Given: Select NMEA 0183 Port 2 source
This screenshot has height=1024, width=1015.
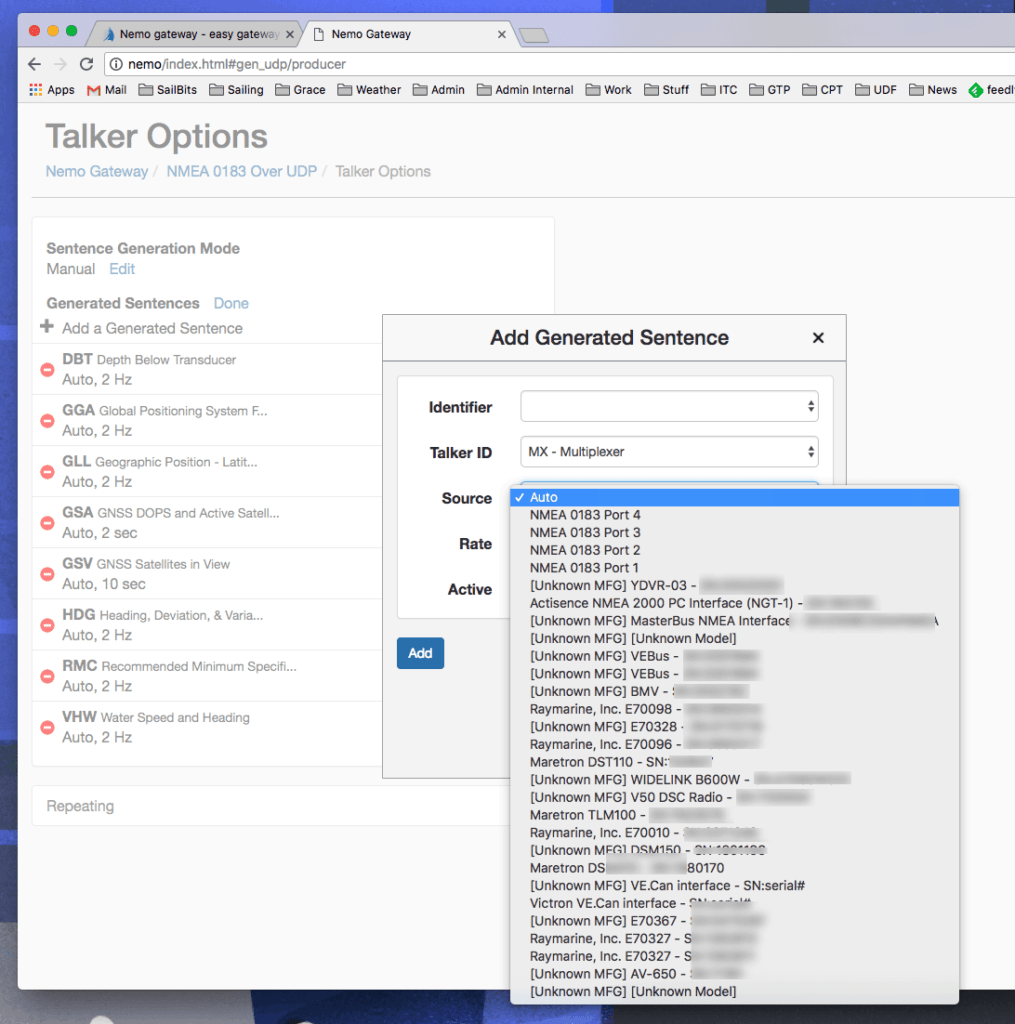Looking at the screenshot, I should point(735,550).
